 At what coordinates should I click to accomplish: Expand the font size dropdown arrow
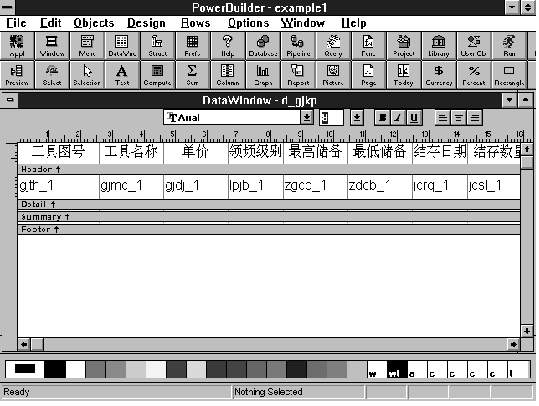[x=357, y=118]
